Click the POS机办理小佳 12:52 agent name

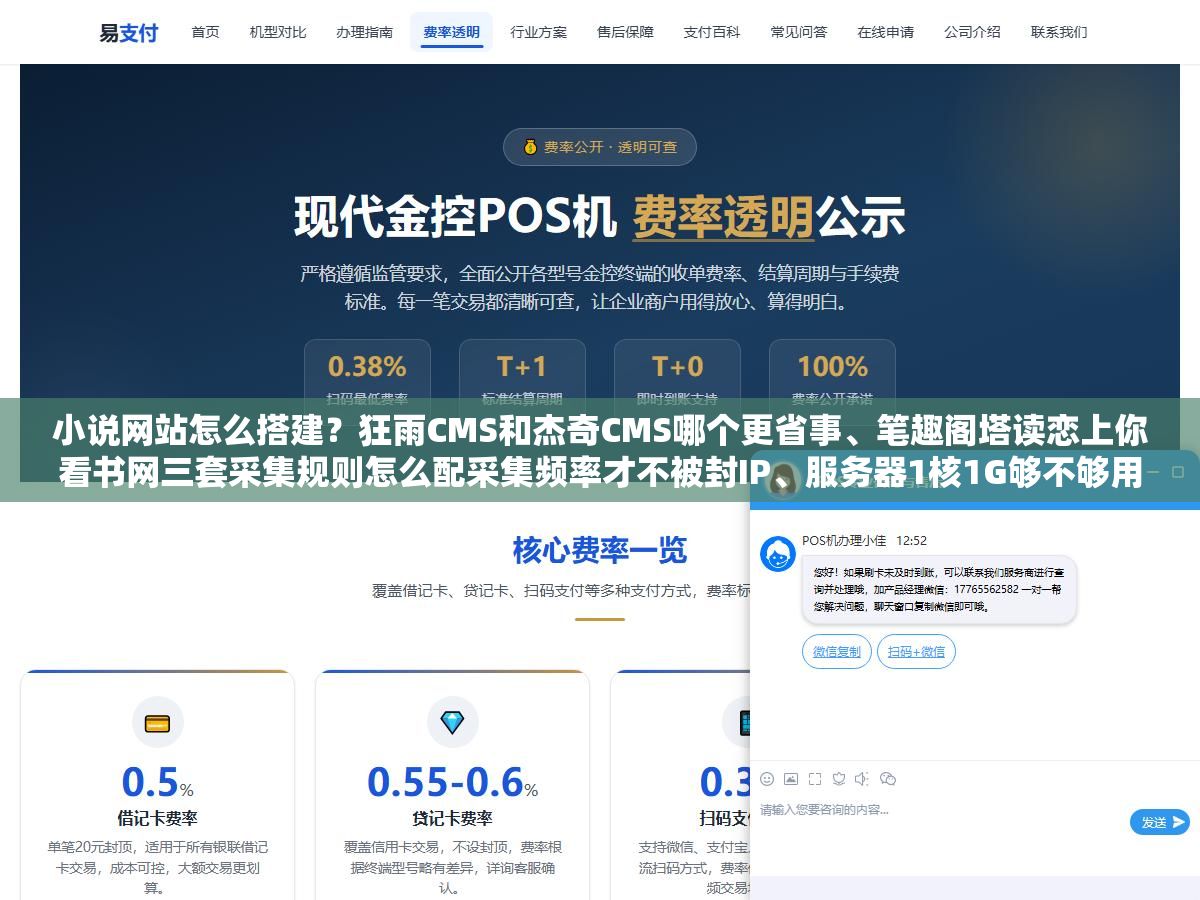[864, 540]
